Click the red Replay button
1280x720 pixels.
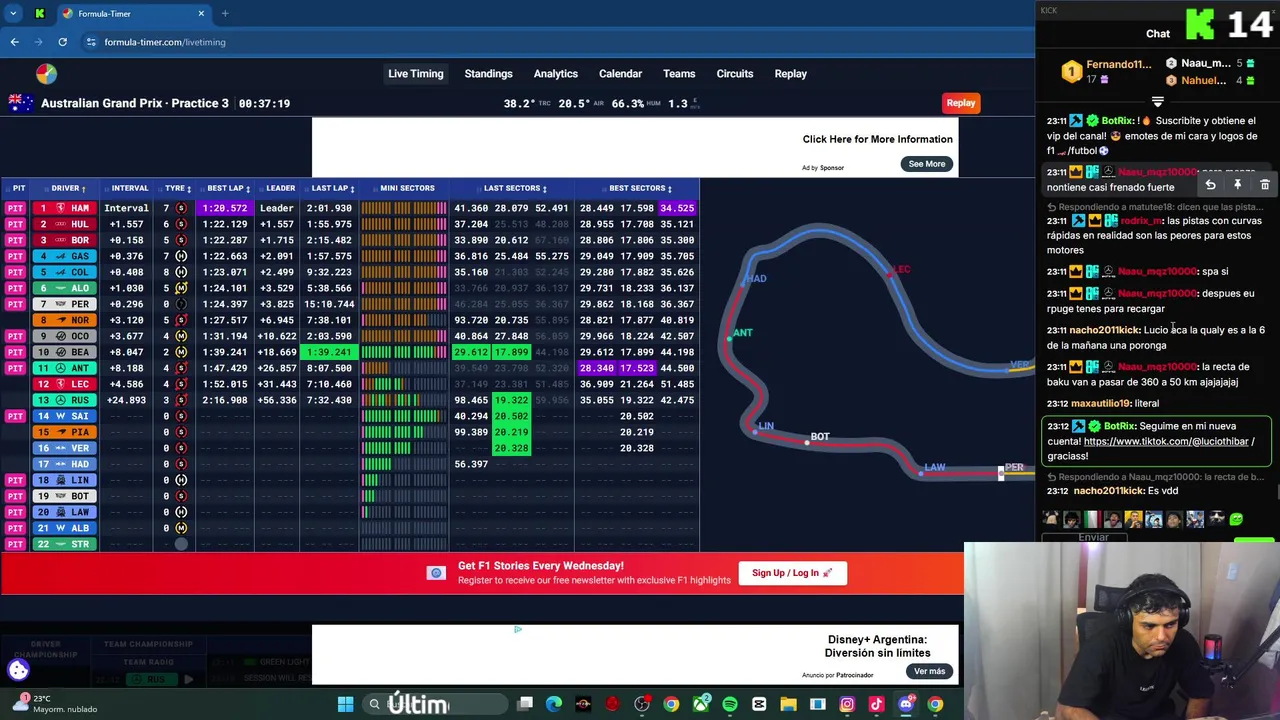[961, 103]
